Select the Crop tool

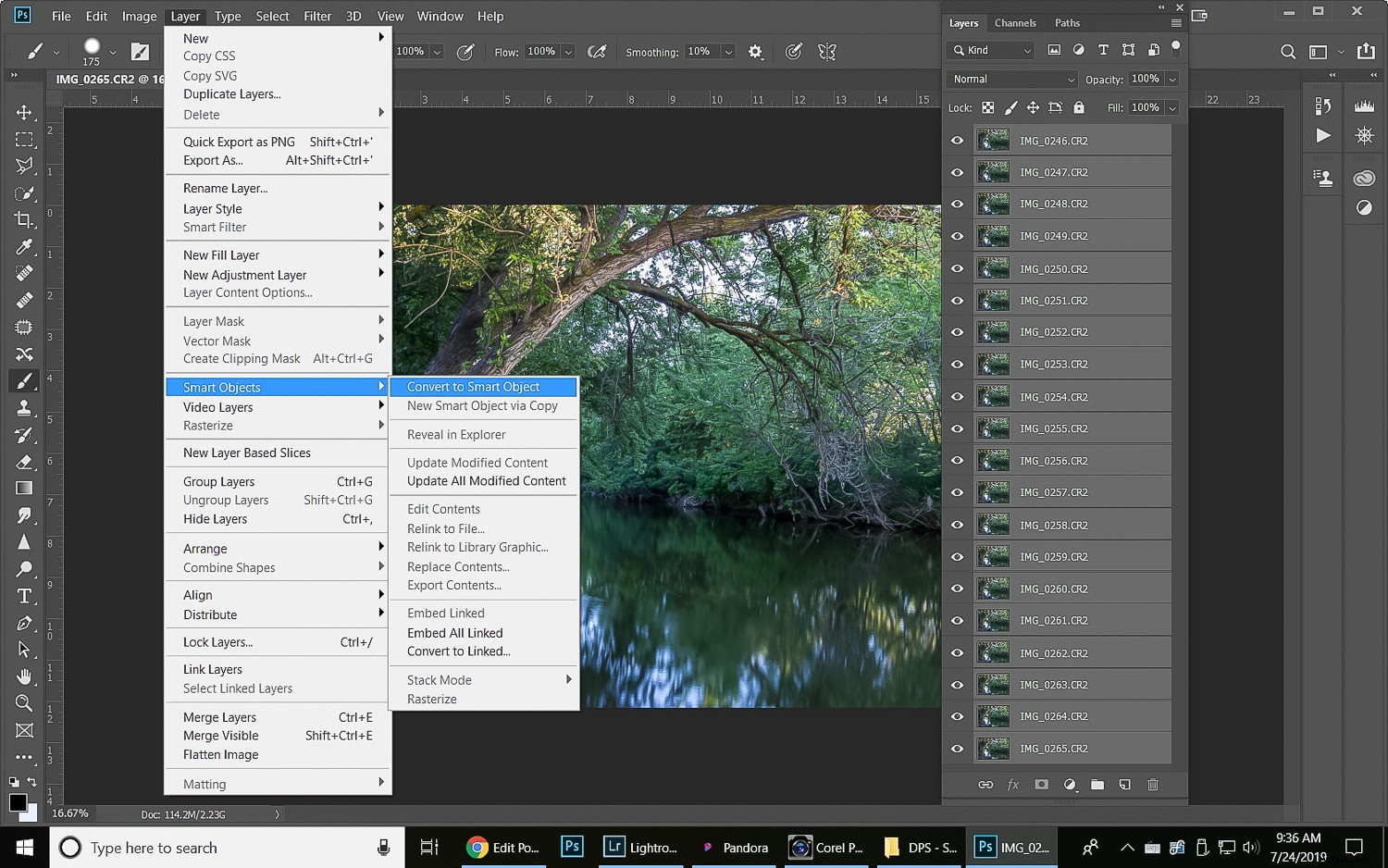coord(24,219)
